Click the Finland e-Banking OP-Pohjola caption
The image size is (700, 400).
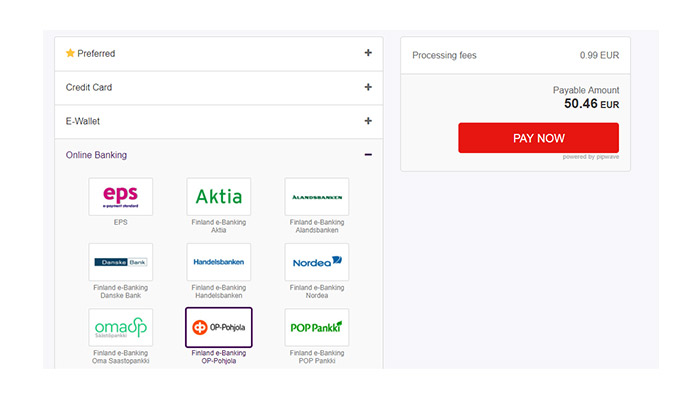tap(219, 357)
